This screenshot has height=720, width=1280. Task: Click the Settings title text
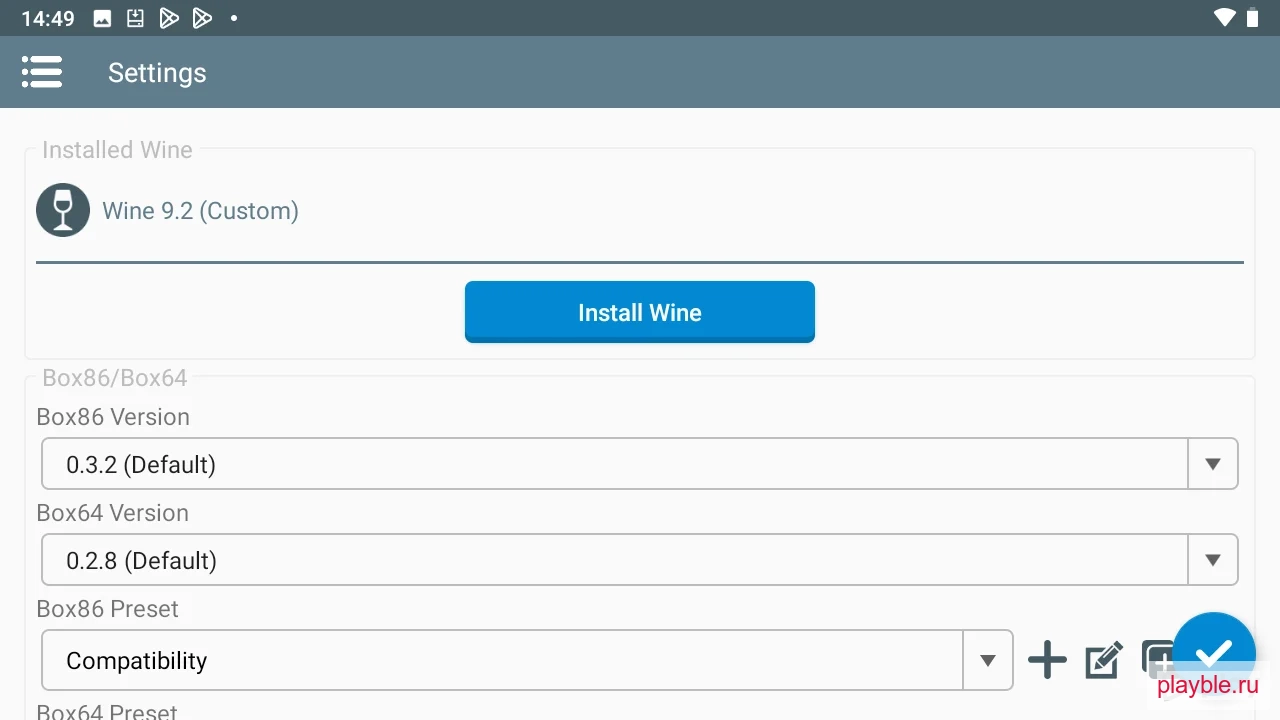tap(157, 73)
